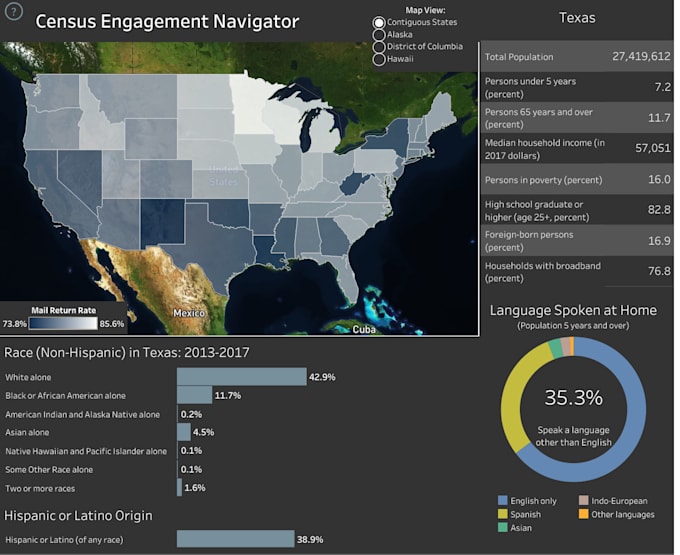Click the Indo-European legend swatch
This screenshot has height=555, width=680.
point(584,501)
